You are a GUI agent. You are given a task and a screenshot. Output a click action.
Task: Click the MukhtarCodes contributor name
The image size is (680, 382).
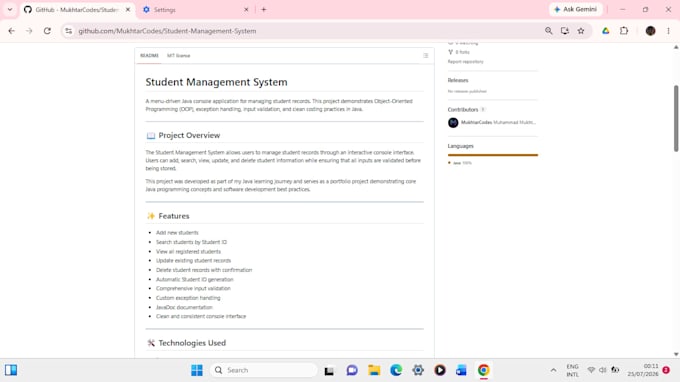click(476, 123)
